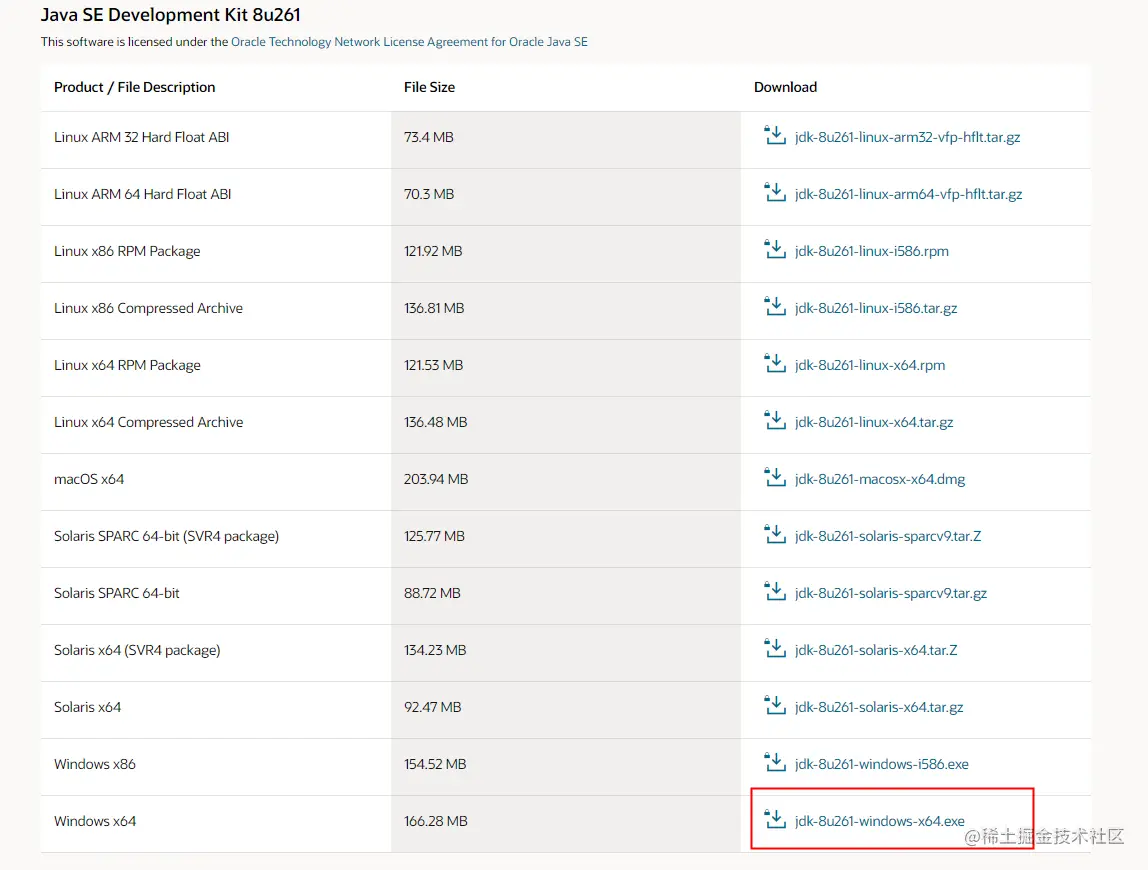
Task: Download jdk-8u261-solaris-x64.tar.gz link
Action: pos(879,707)
